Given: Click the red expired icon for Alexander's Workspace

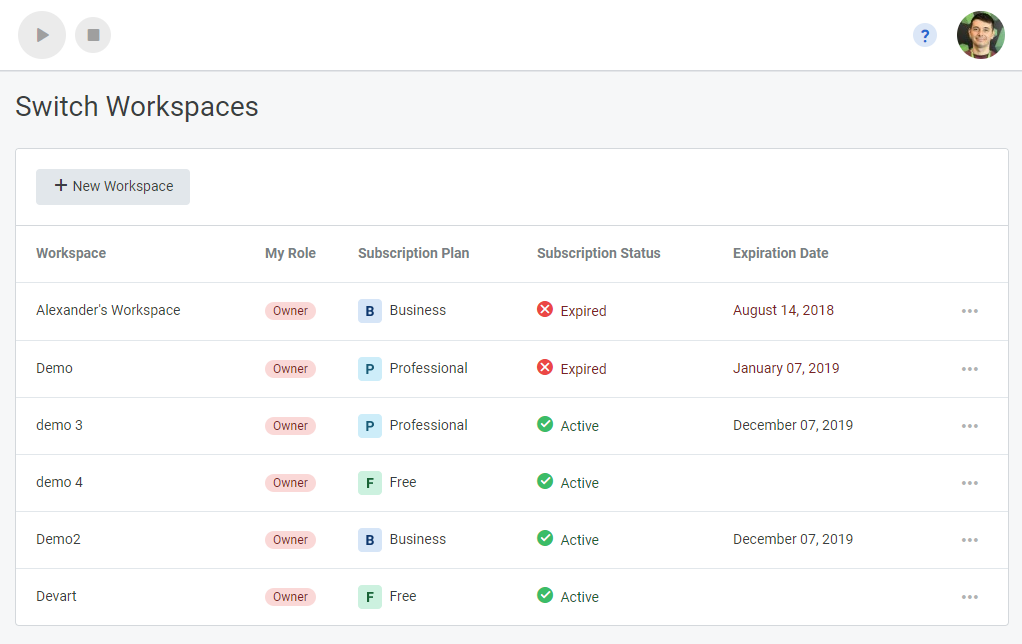Looking at the screenshot, I should pos(545,309).
